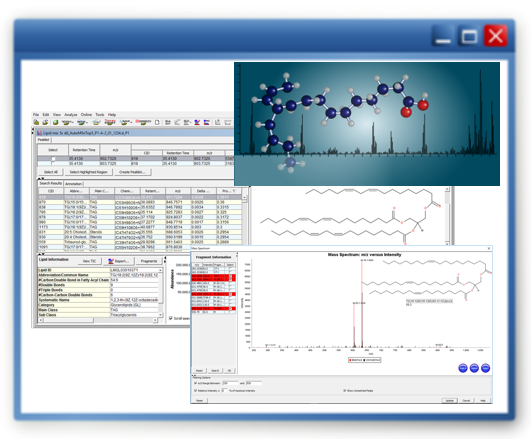Tick the first peaklist row Select checkbox
531x439 pixels.
pos(53,159)
